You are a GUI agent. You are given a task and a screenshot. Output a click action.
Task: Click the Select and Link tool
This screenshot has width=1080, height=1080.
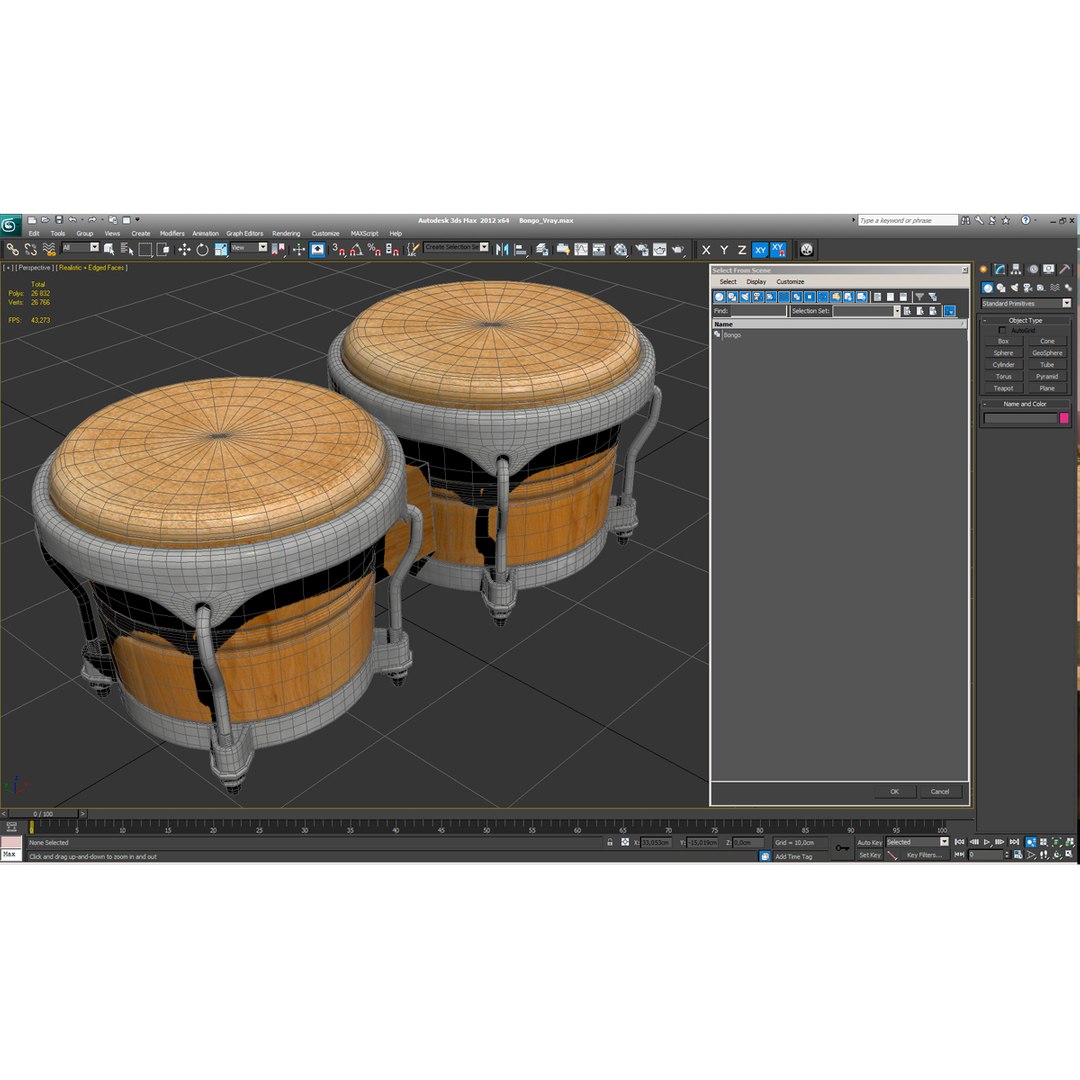click(12, 249)
